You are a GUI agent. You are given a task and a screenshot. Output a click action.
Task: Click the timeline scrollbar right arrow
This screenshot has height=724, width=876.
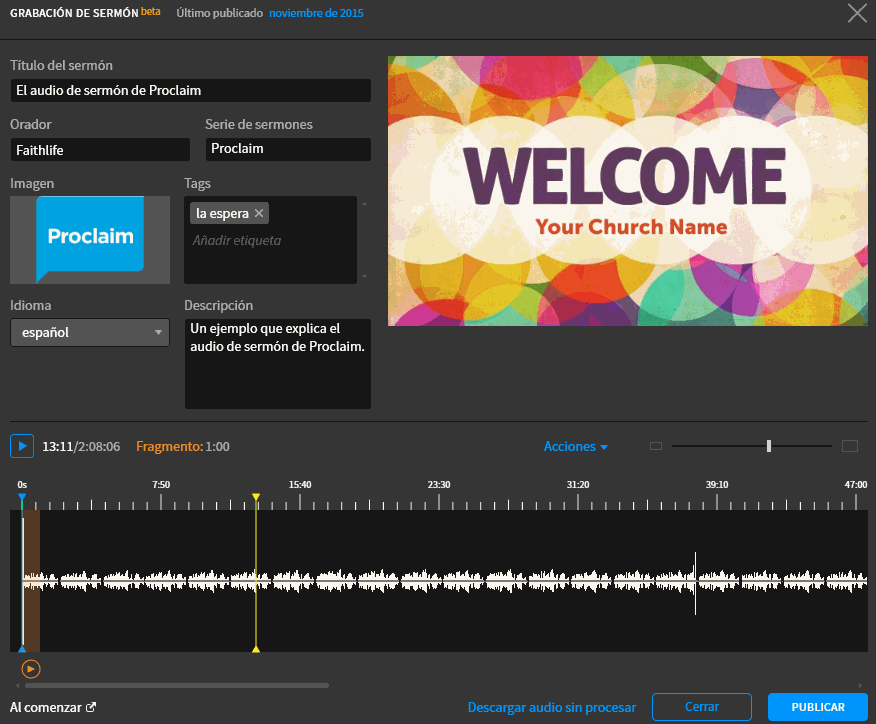pos(860,685)
